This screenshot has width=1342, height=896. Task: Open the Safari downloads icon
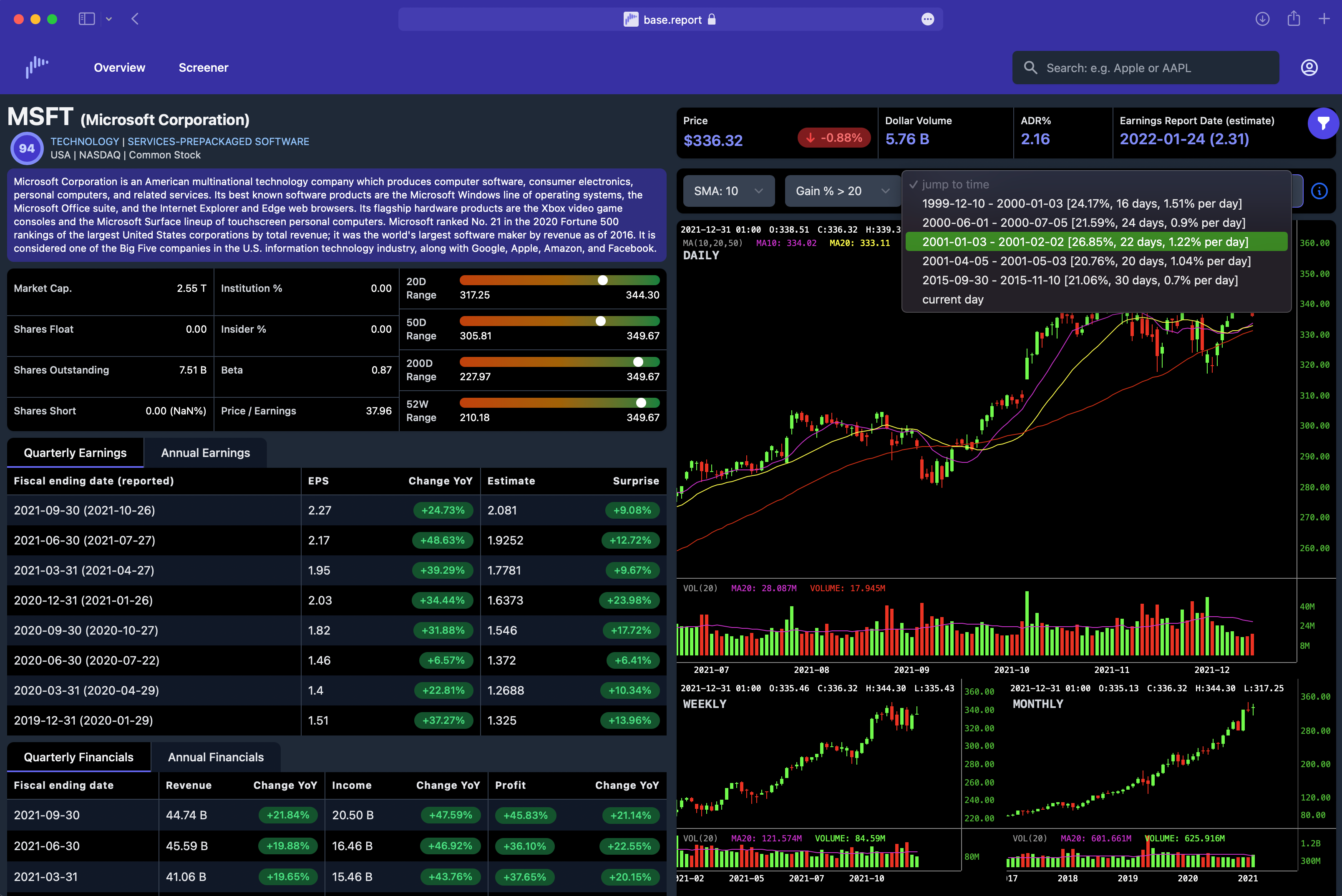tap(1262, 19)
